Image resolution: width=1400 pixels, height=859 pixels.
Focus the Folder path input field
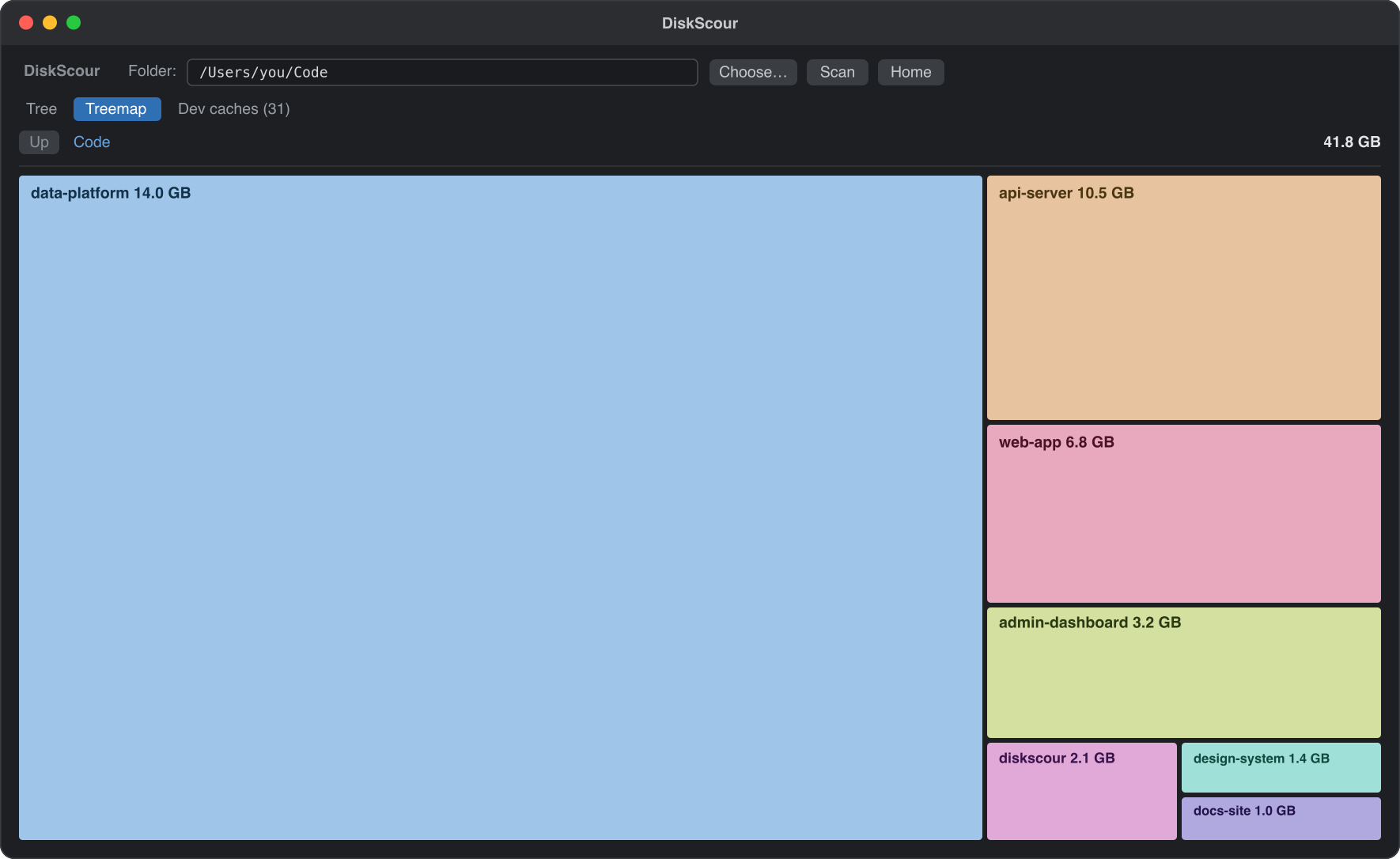[x=442, y=72]
